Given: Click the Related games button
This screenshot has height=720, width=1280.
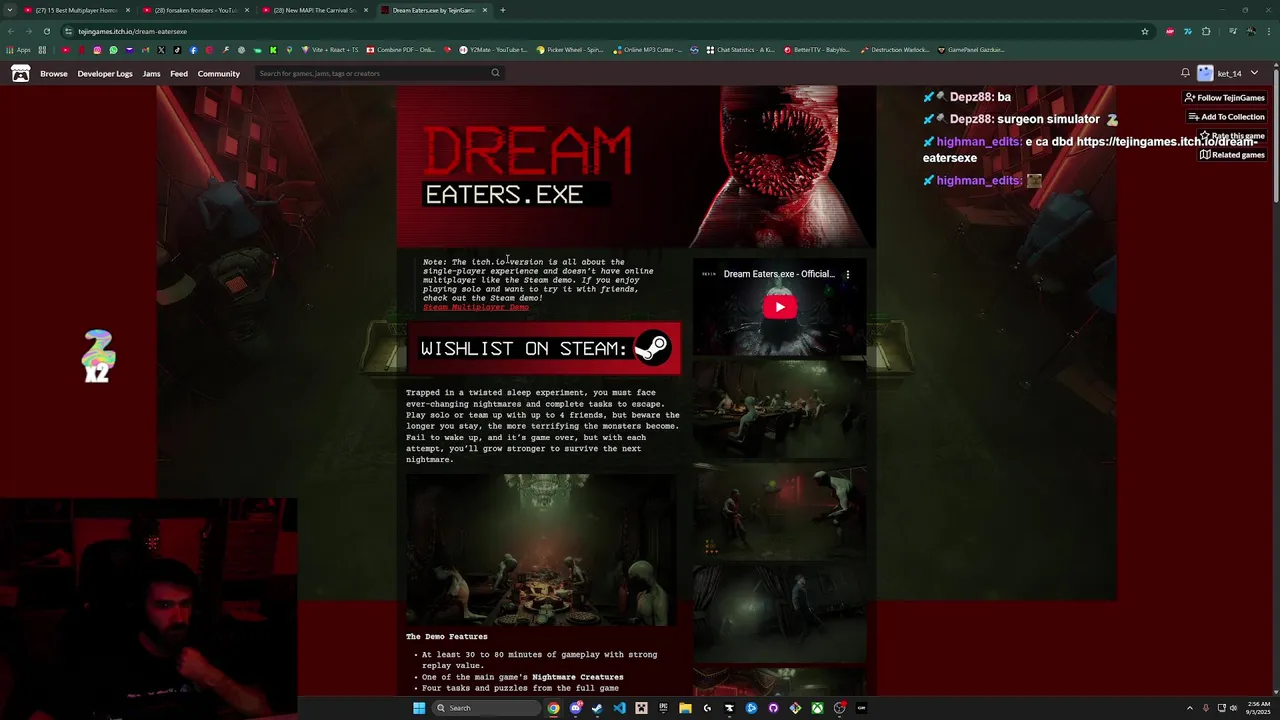Looking at the screenshot, I should pyautogui.click(x=1232, y=155).
